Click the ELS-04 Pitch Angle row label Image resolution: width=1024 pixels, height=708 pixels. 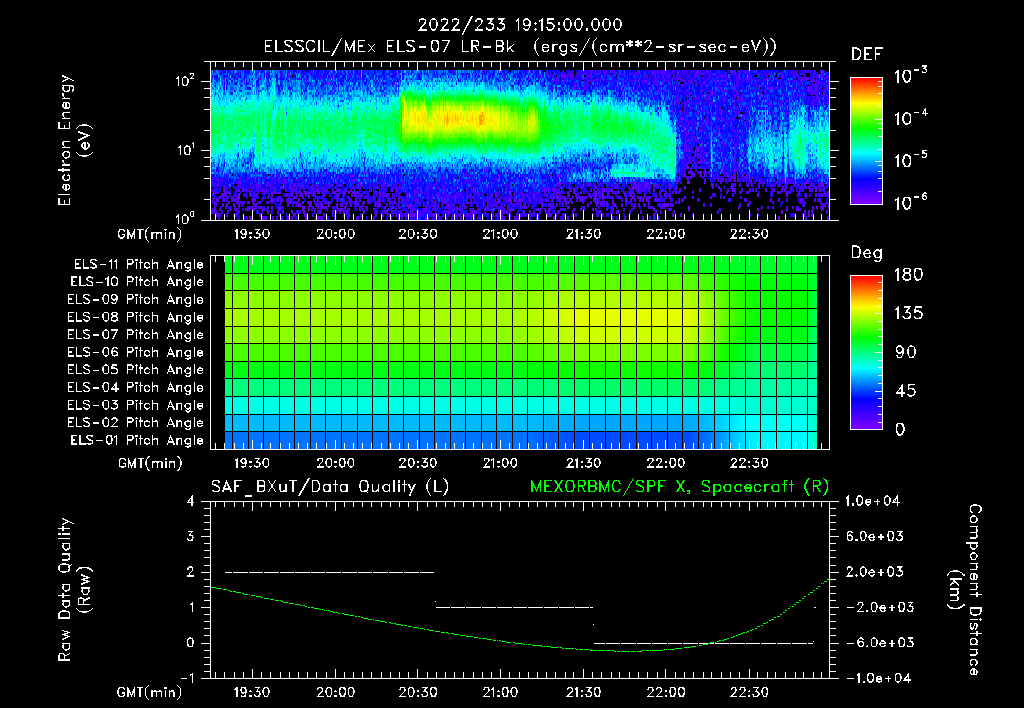[x=136, y=388]
